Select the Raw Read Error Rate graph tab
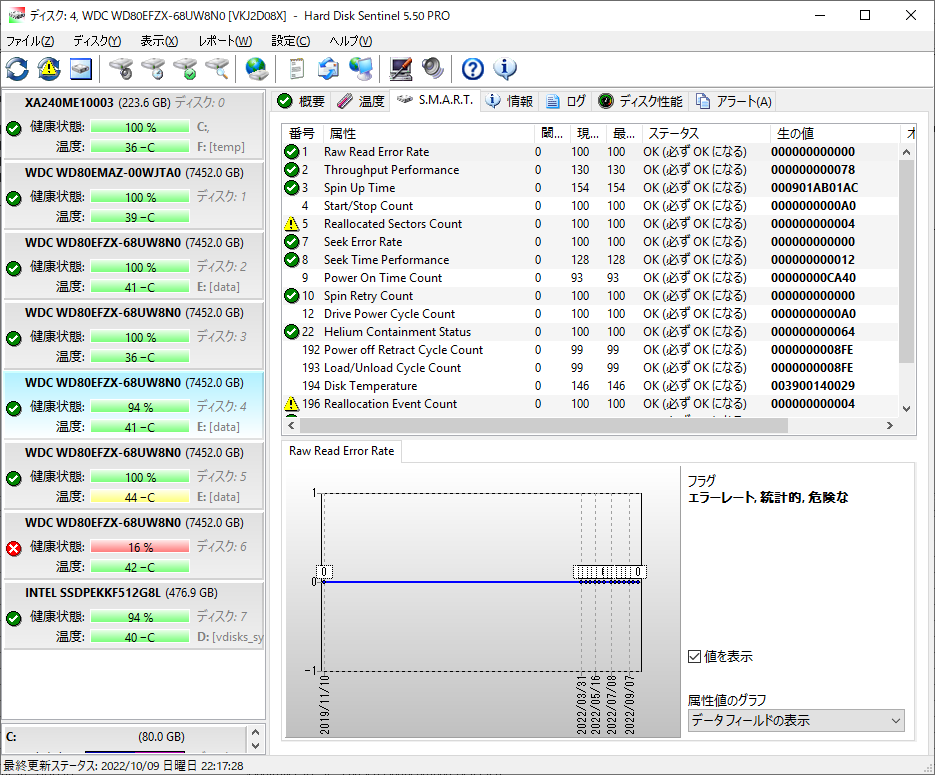Viewport: 935px width, 775px height. pos(342,451)
